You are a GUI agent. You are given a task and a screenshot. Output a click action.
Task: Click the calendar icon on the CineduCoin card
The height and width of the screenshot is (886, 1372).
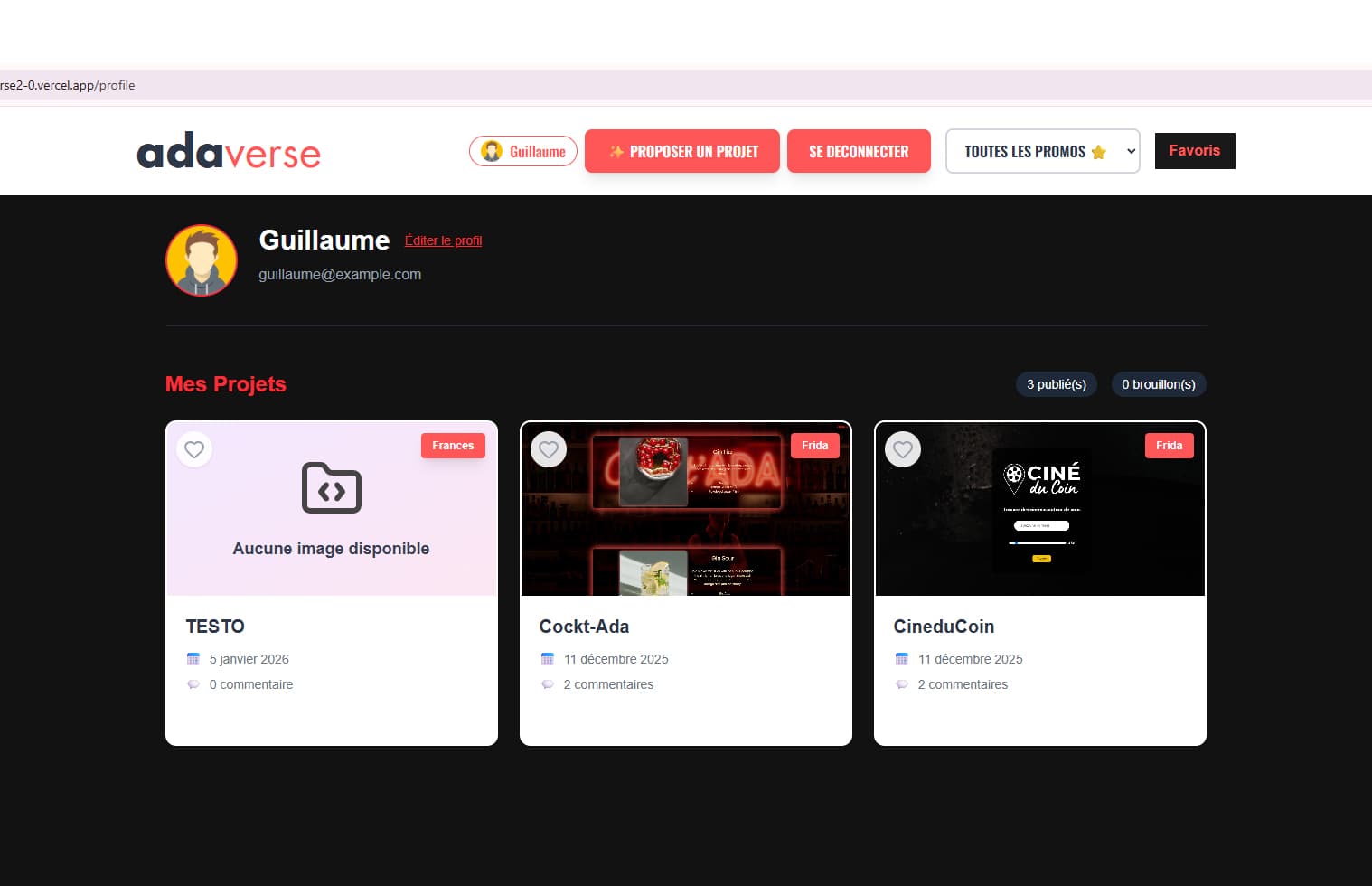(902, 659)
